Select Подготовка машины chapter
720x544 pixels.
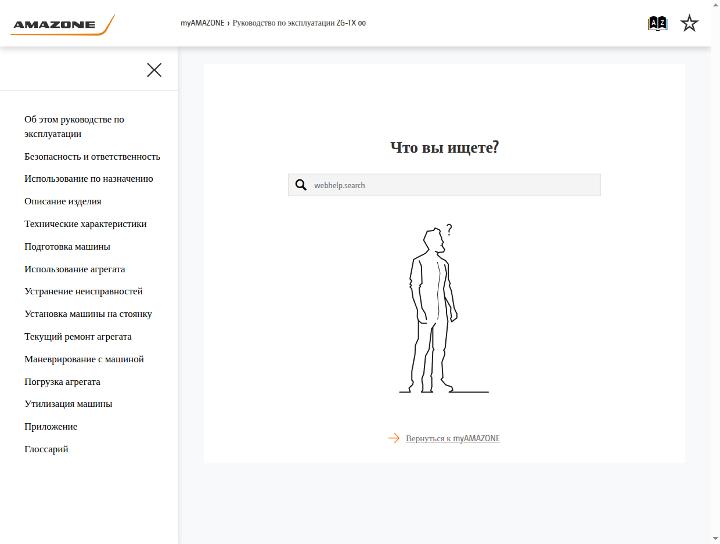point(68,247)
